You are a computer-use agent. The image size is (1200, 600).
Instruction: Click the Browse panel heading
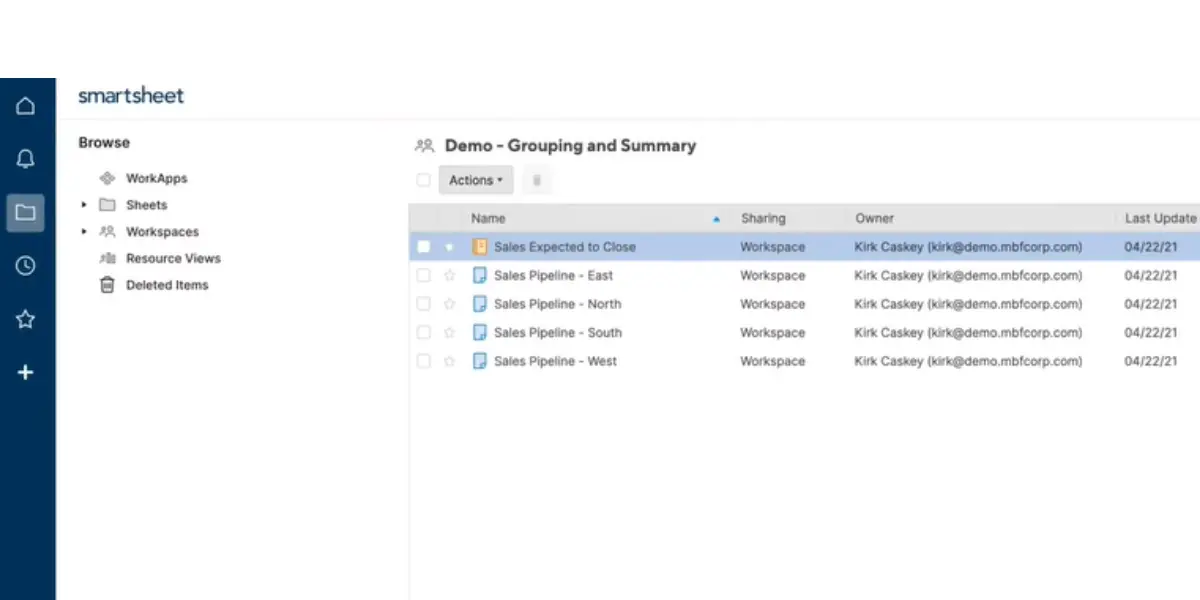tap(104, 143)
